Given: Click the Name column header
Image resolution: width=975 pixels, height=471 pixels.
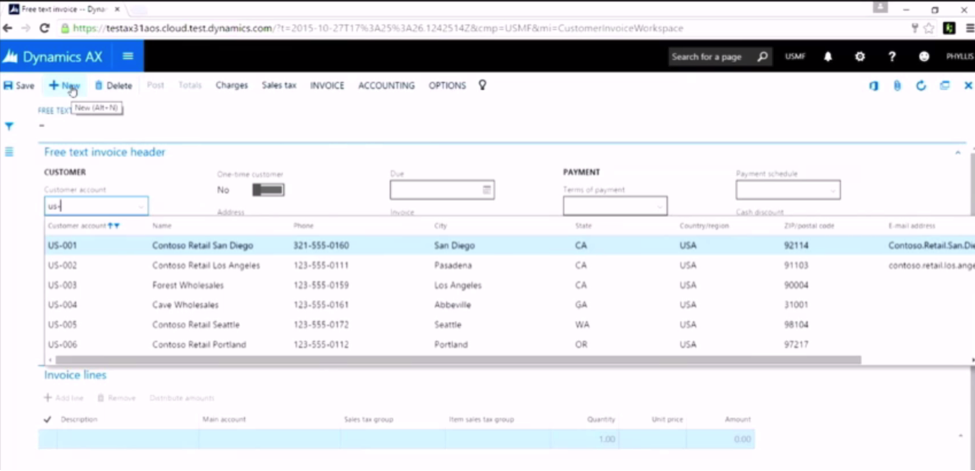Looking at the screenshot, I should pyautogui.click(x=162, y=226).
